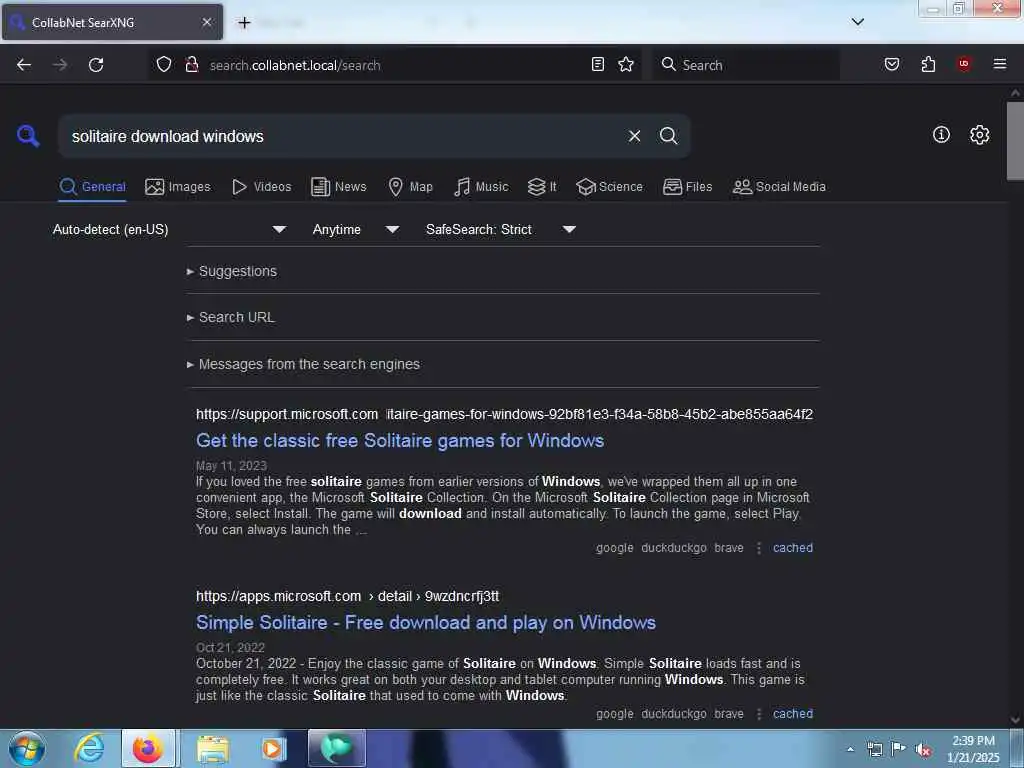Click the network tray icon

[x=874, y=749]
